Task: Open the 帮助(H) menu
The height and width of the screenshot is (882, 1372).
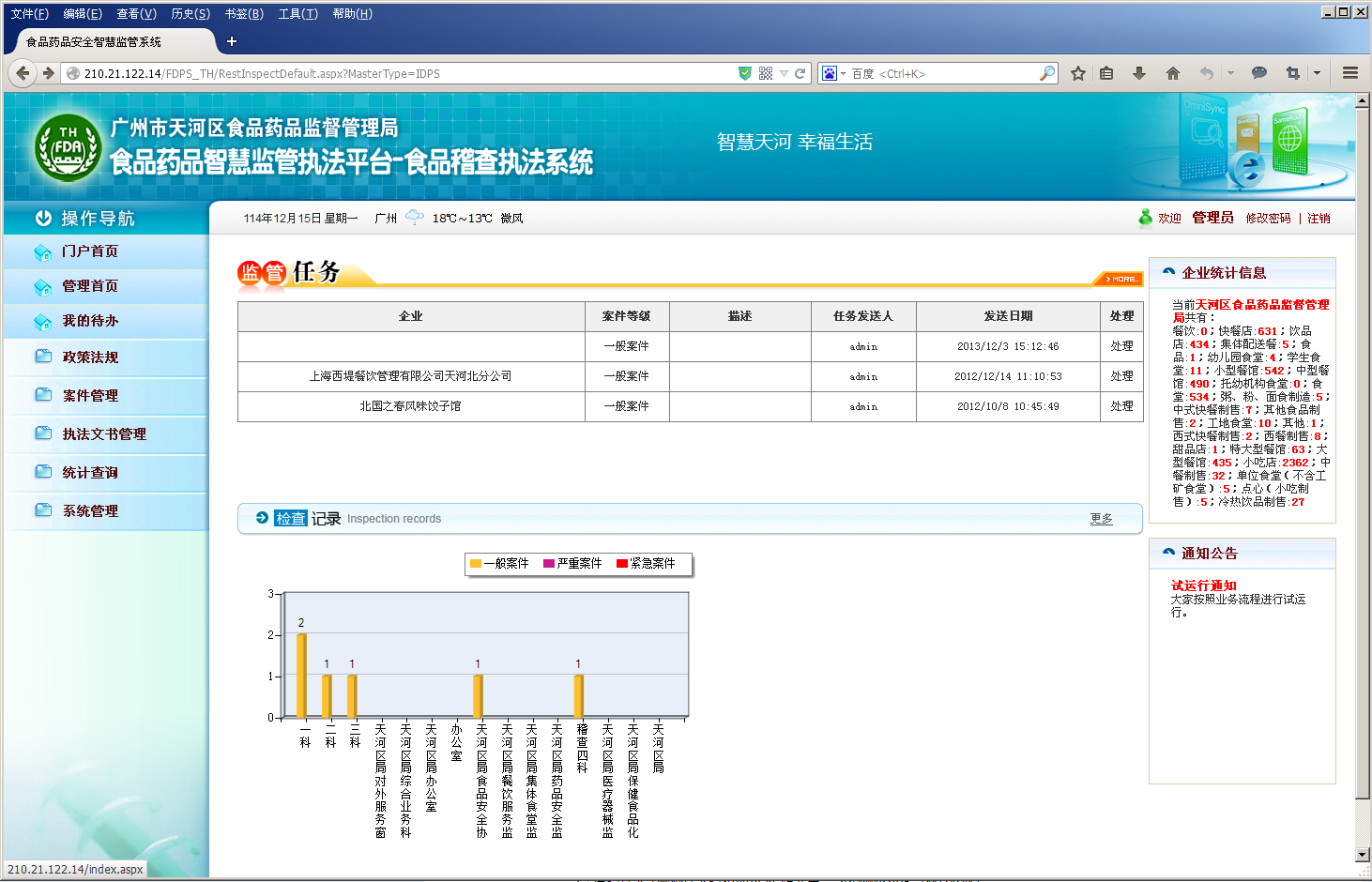Action: click(x=352, y=14)
